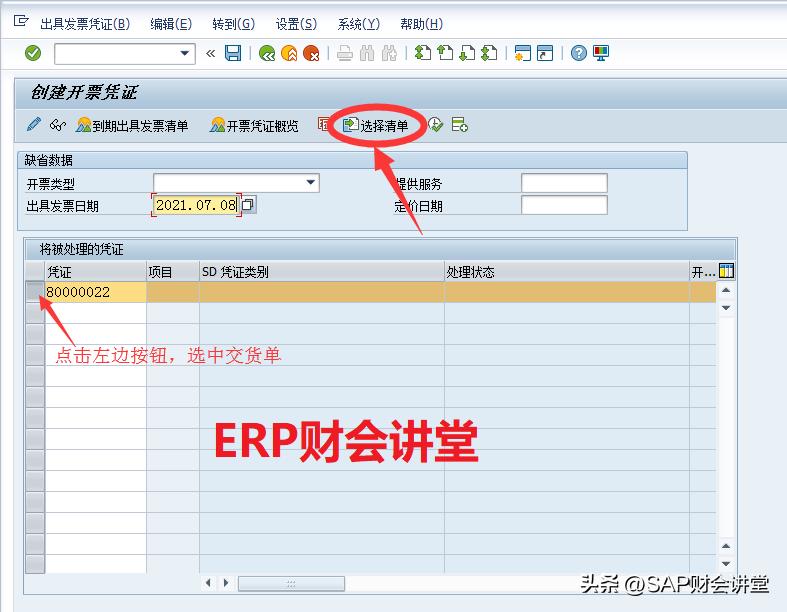Go to first page icon
The image size is (787, 612).
[423, 53]
